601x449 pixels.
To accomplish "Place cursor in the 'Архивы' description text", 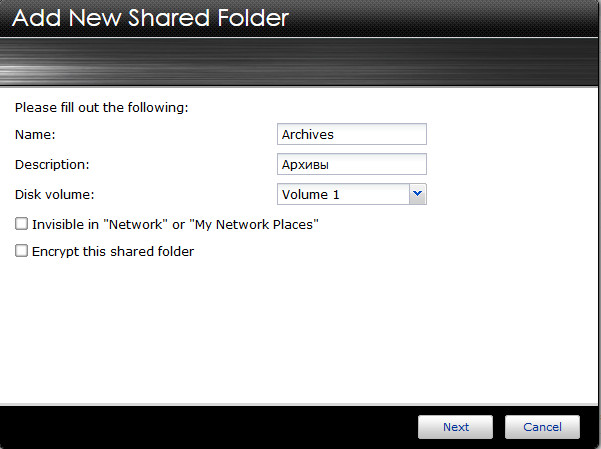I will point(306,164).
